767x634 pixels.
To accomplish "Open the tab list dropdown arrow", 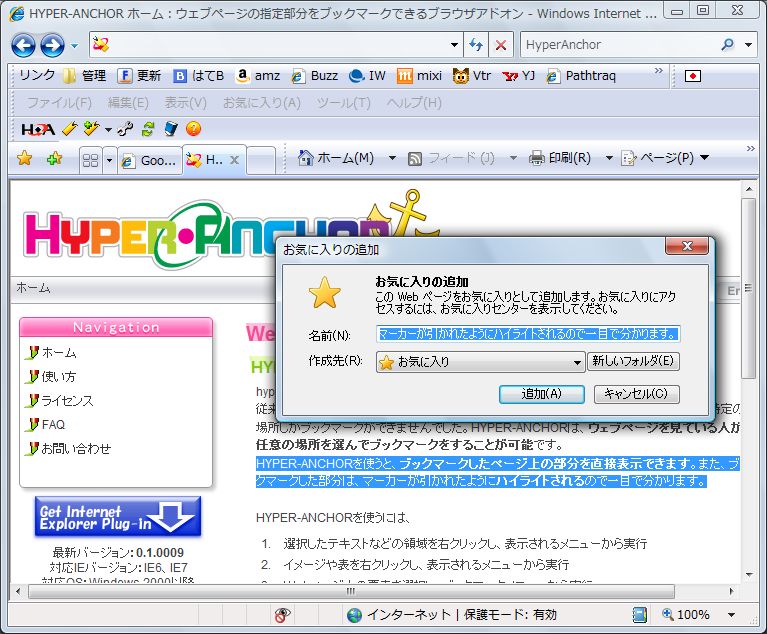I will coord(110,160).
